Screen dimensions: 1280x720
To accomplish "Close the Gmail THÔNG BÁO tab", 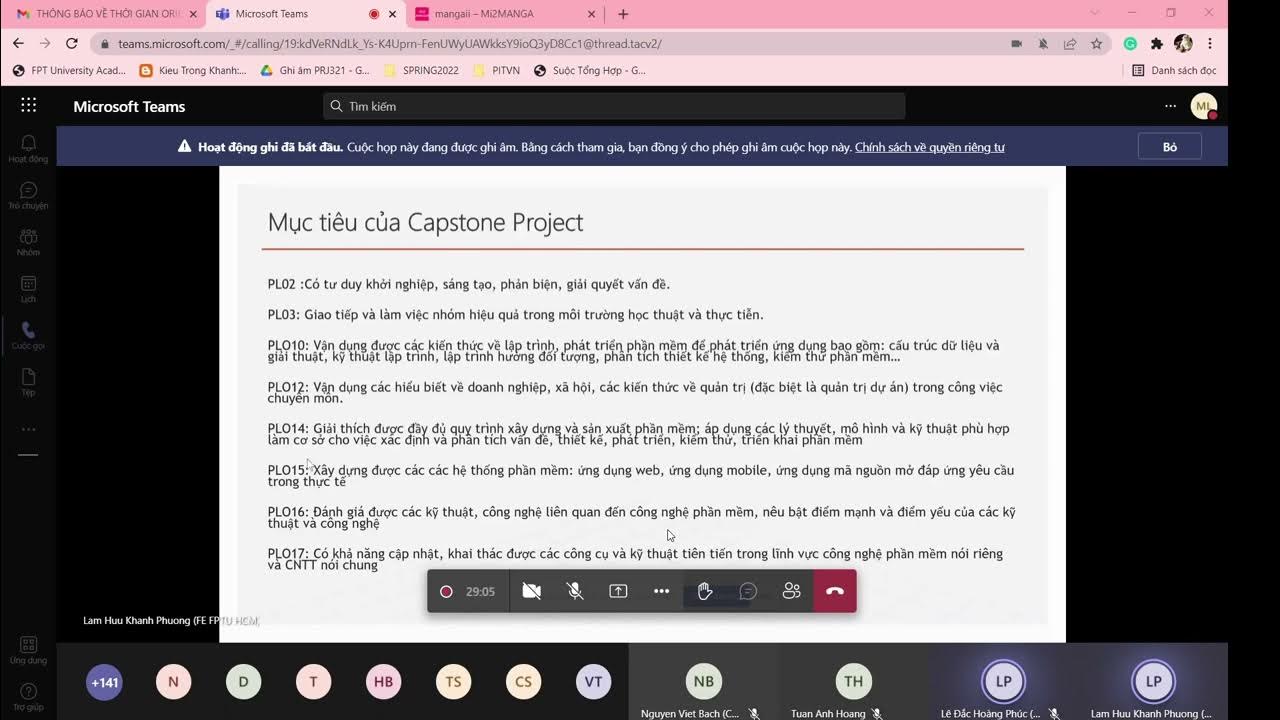I will point(193,14).
